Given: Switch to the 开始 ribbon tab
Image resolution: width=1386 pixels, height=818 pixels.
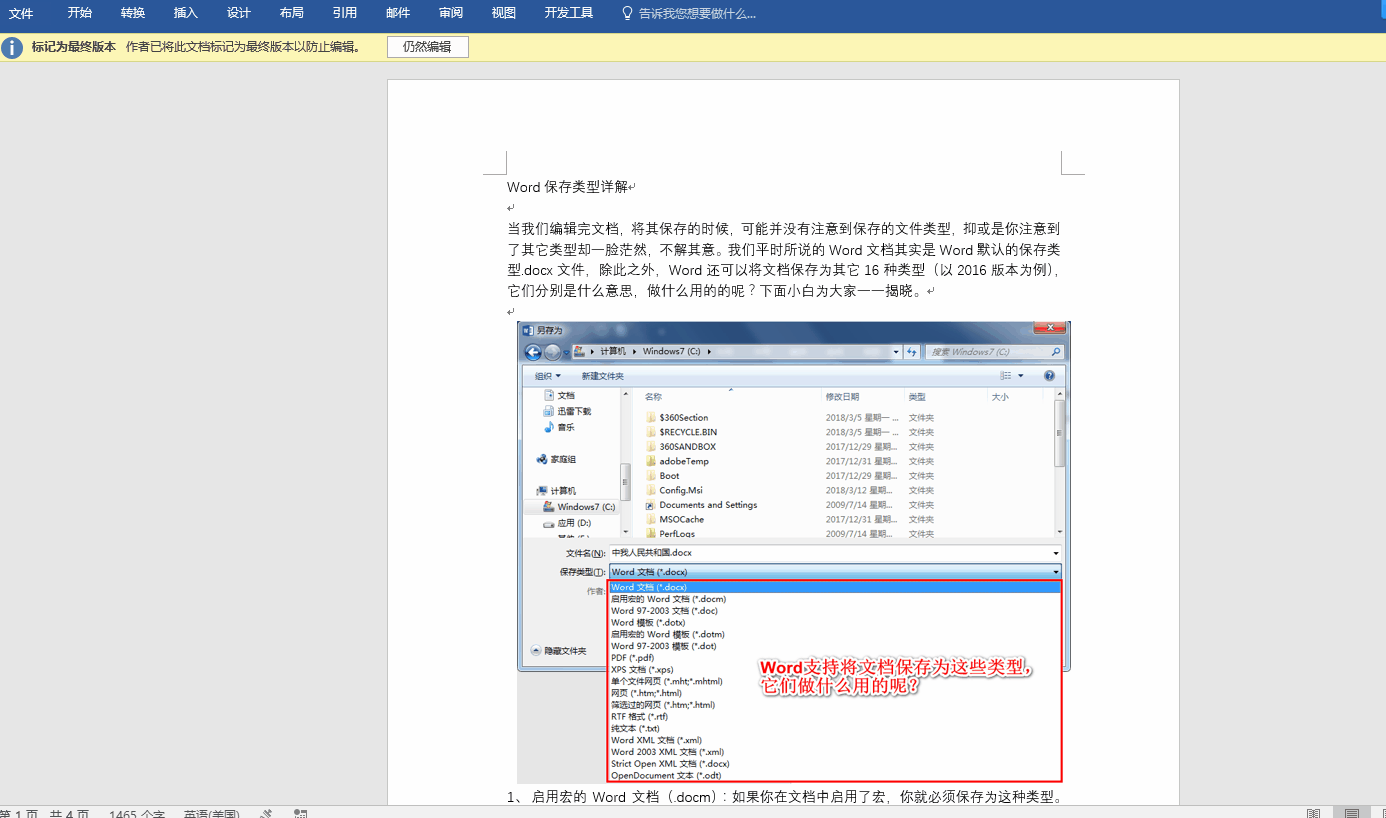Looking at the screenshot, I should tap(80, 13).
